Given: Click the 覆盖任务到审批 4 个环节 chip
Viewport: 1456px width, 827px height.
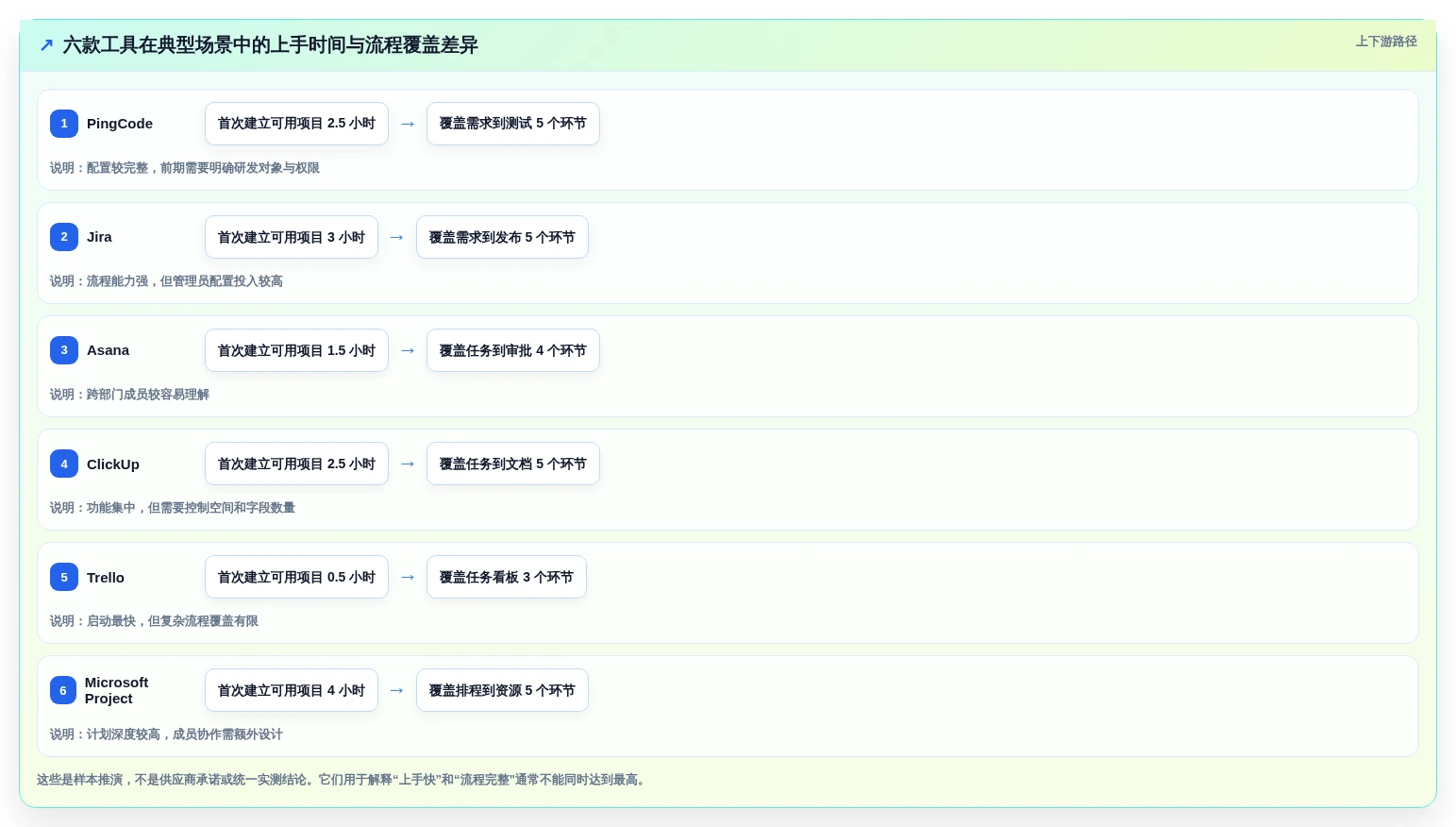Looking at the screenshot, I should click(513, 350).
